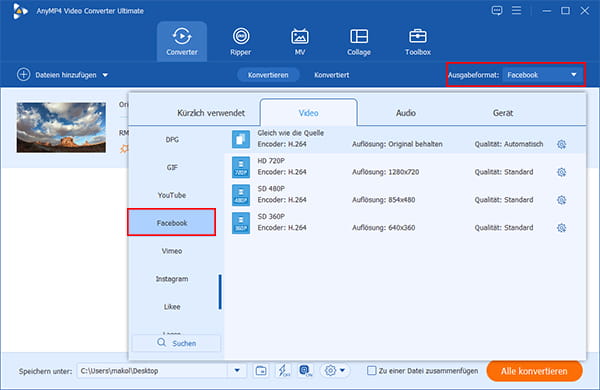Click the Alle konvertieren button
This screenshot has width=600, height=390.
(534, 371)
